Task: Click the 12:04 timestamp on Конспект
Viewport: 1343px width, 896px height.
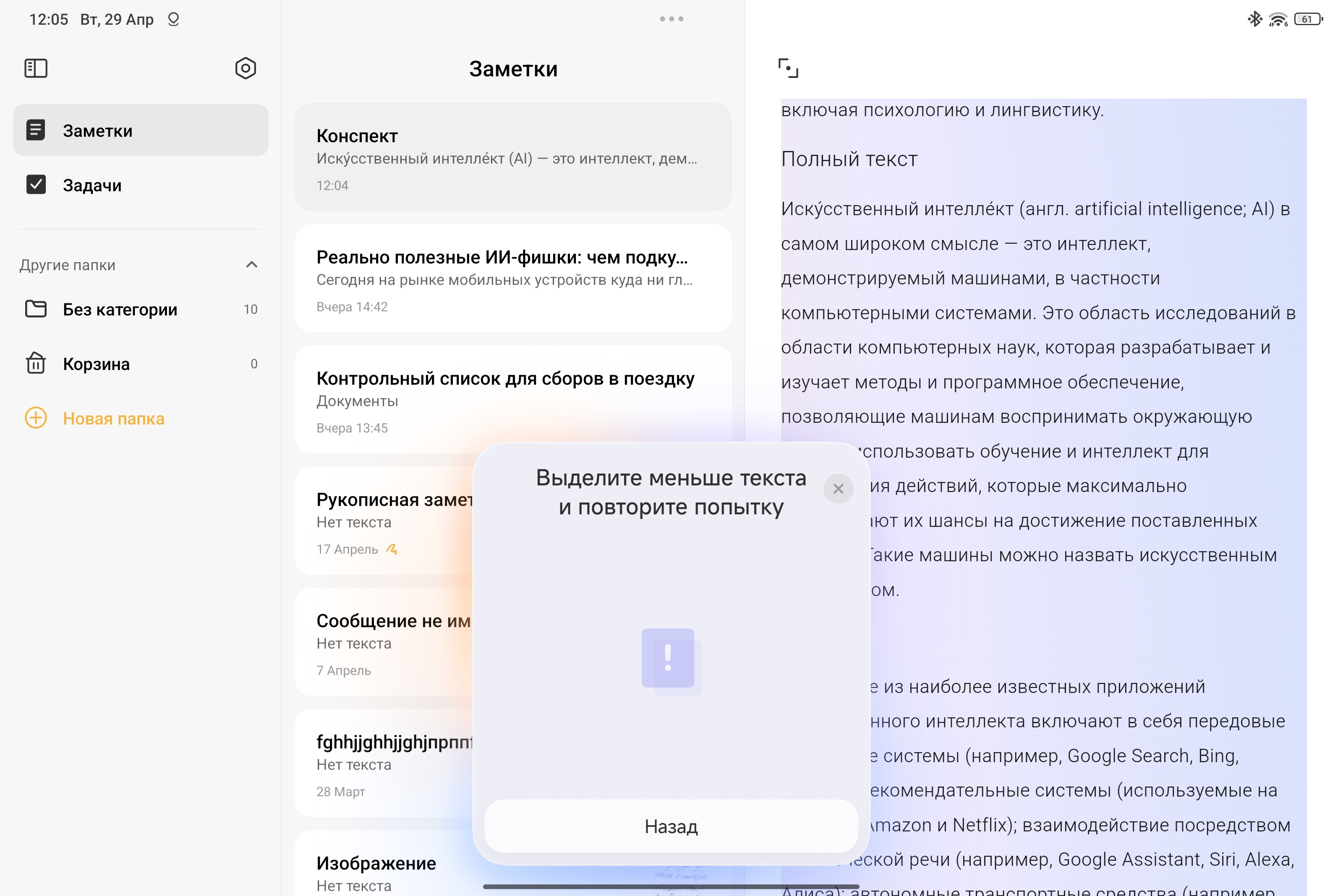Action: 332,185
